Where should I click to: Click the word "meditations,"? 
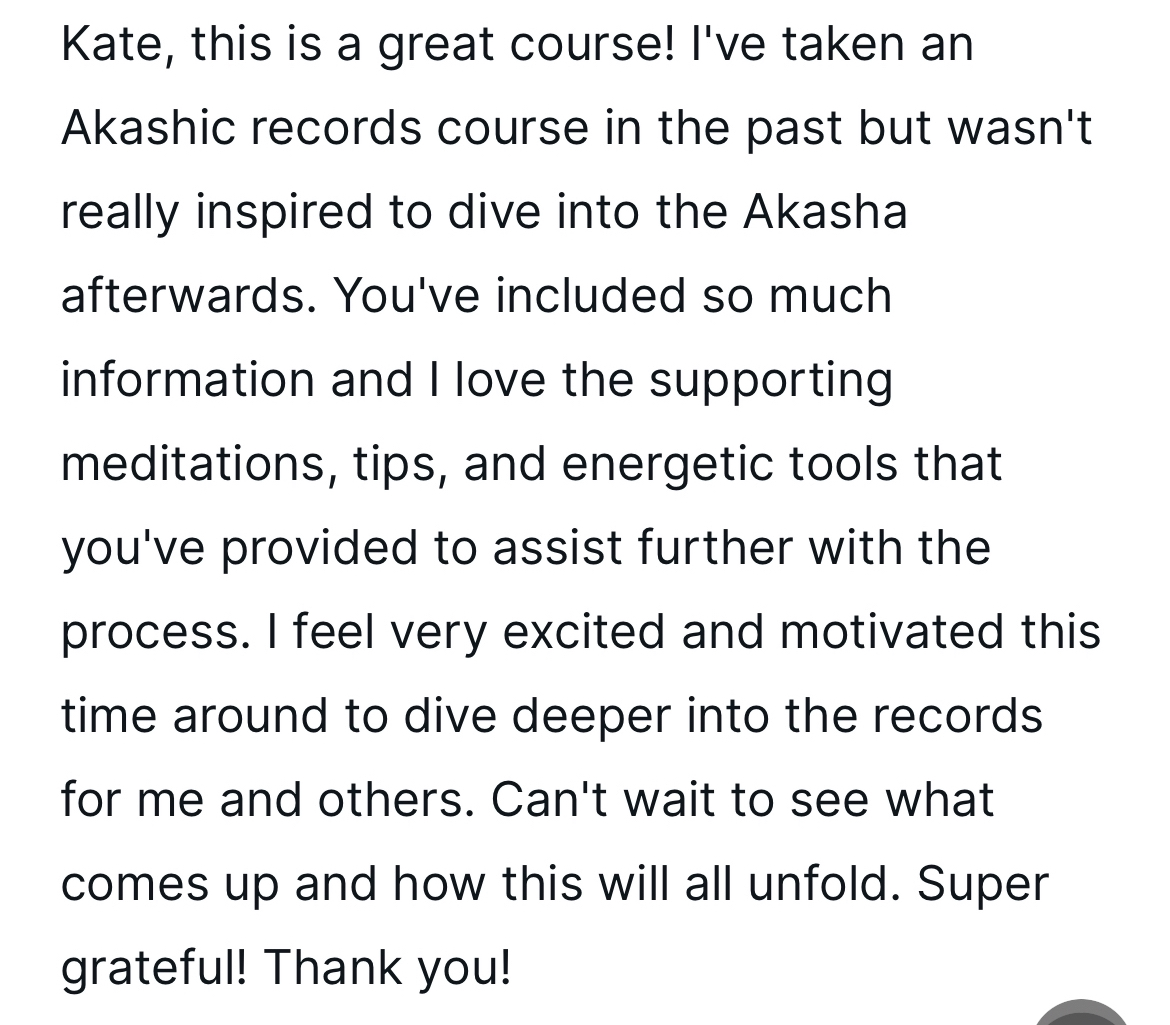click(197, 465)
